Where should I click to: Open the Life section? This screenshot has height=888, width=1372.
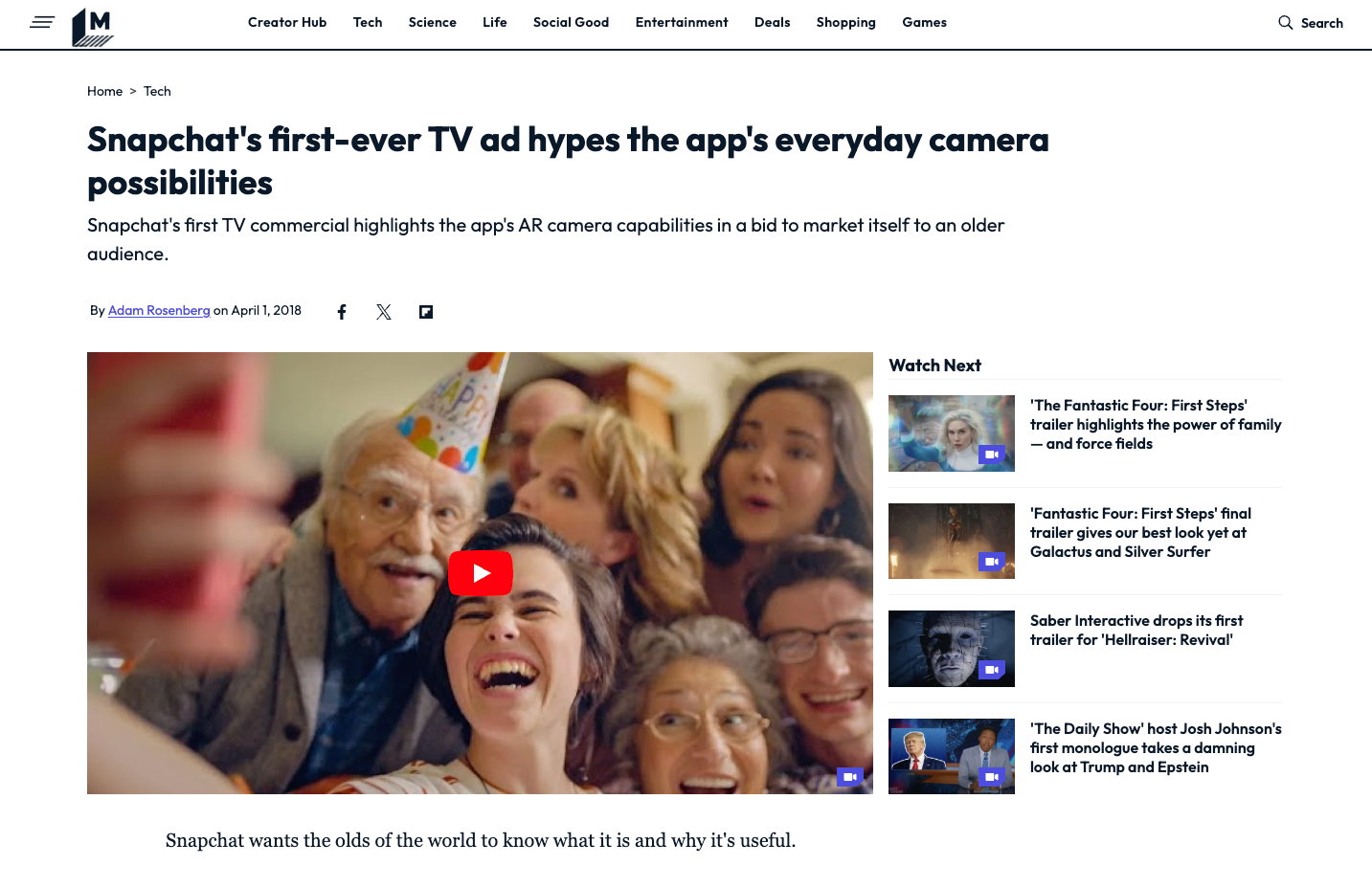(495, 22)
